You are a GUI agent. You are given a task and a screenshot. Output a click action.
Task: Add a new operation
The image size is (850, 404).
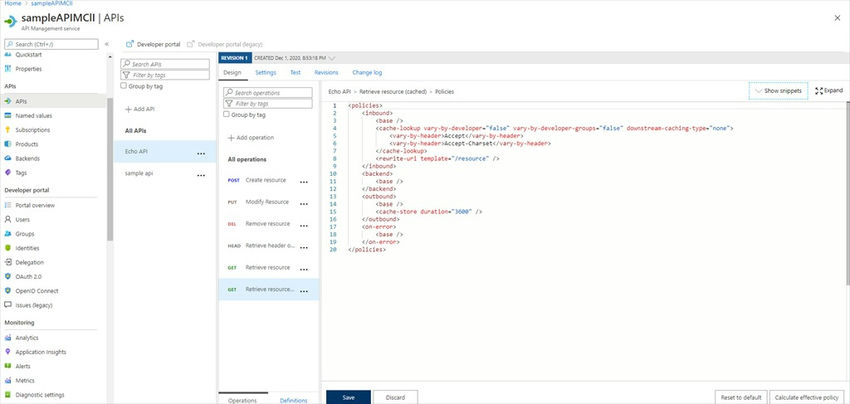click(250, 138)
